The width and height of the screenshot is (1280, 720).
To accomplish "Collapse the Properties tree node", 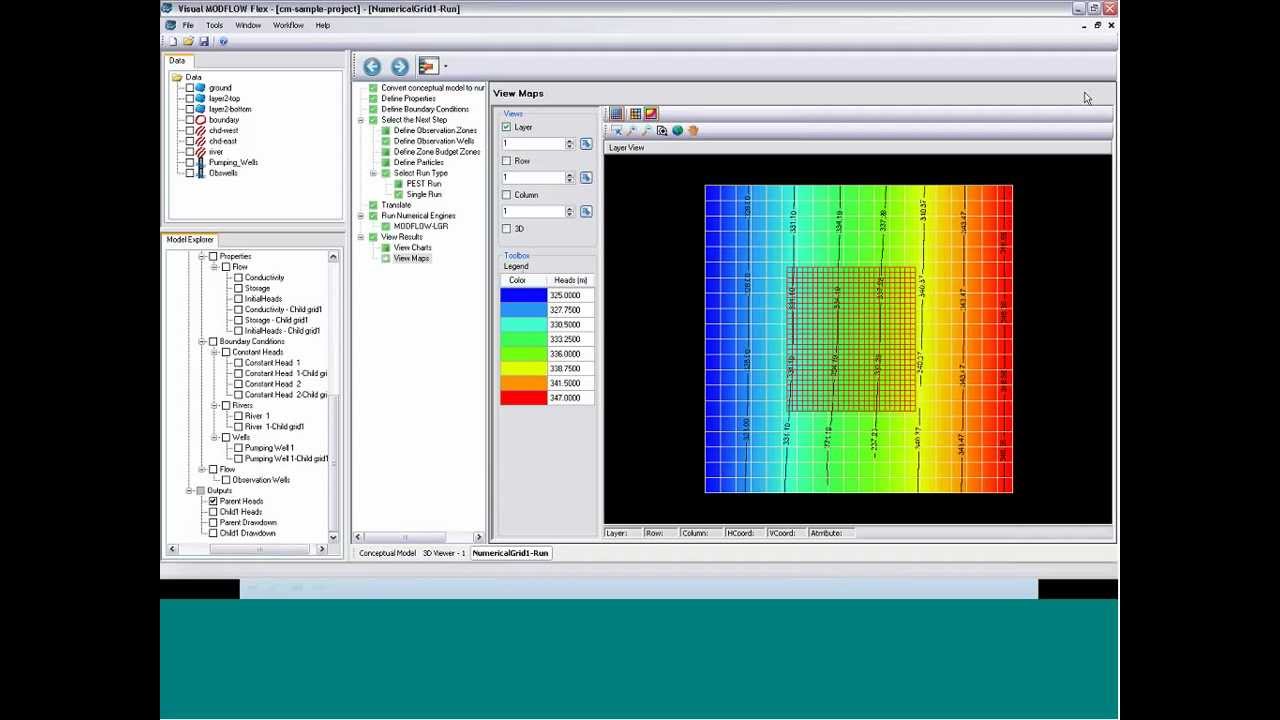I will click(201, 257).
